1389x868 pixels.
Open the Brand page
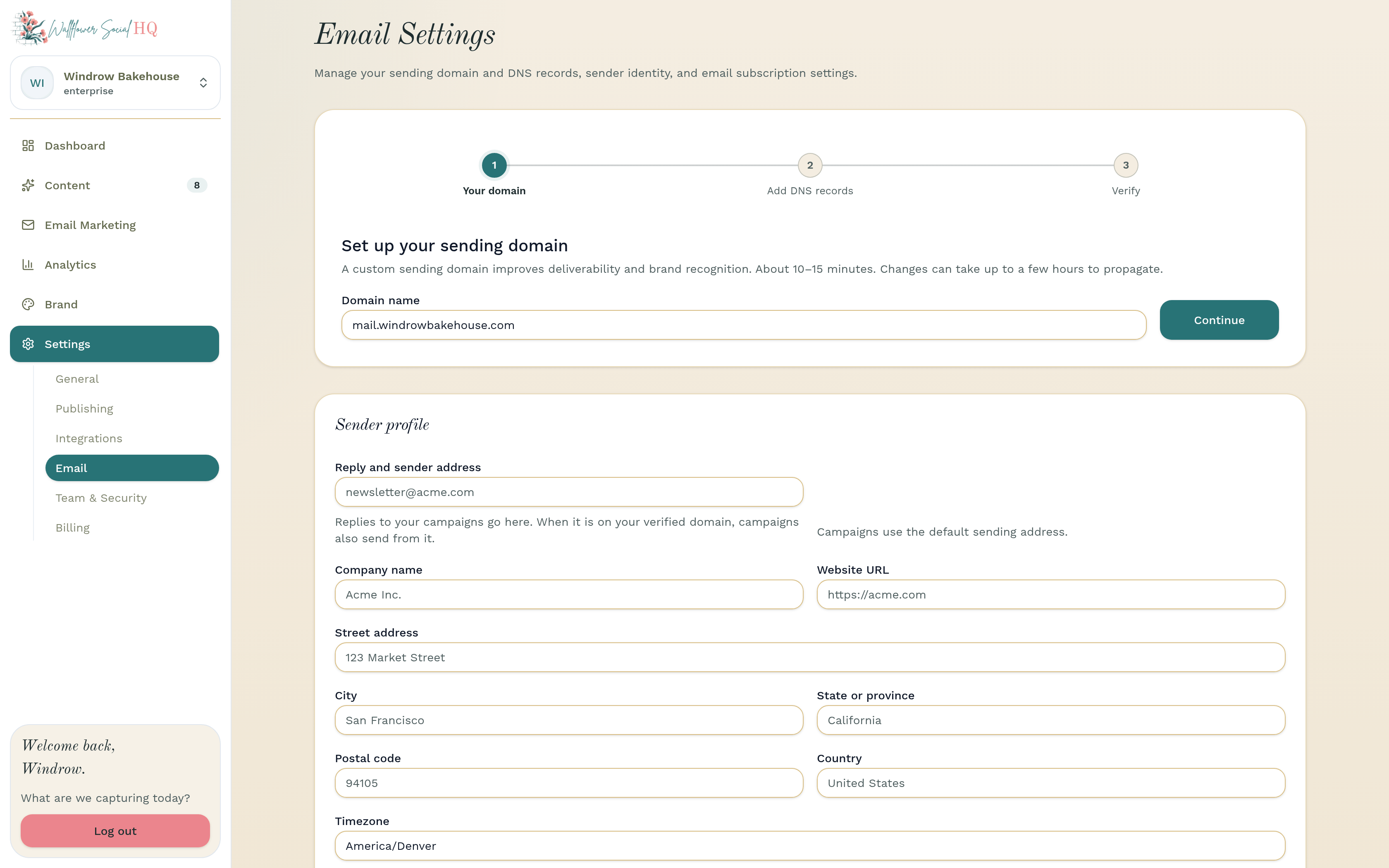coord(115,304)
